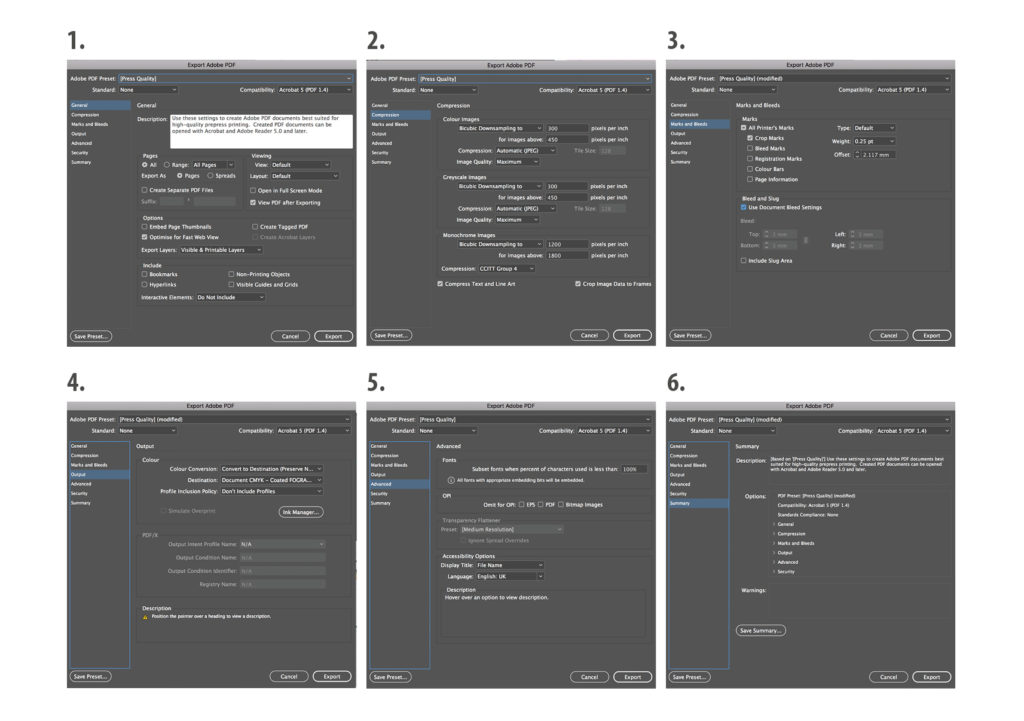Tick the Bookmarks include checkbox
Screen dimensions: 1024x721
(144, 274)
